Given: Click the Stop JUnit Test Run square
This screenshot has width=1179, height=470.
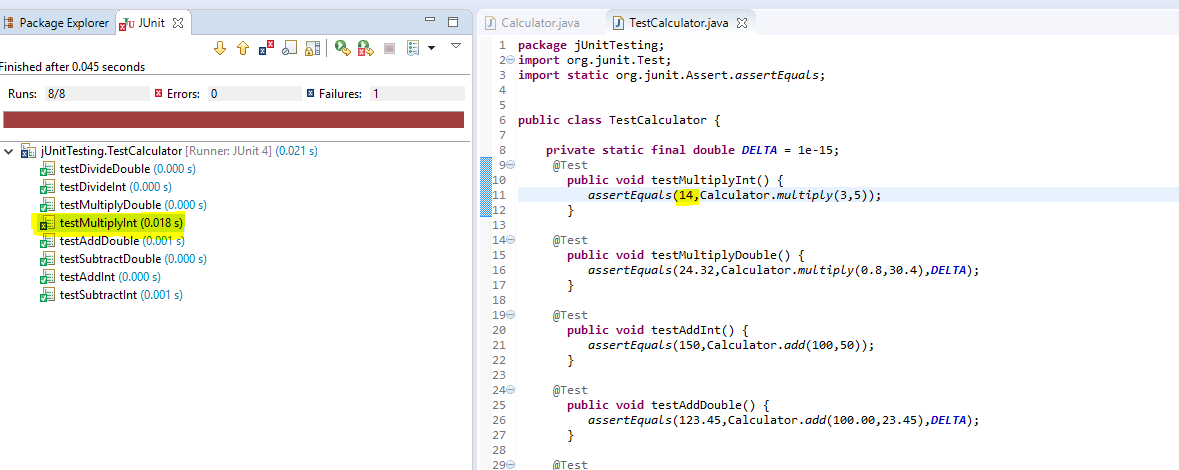Looking at the screenshot, I should (x=389, y=49).
